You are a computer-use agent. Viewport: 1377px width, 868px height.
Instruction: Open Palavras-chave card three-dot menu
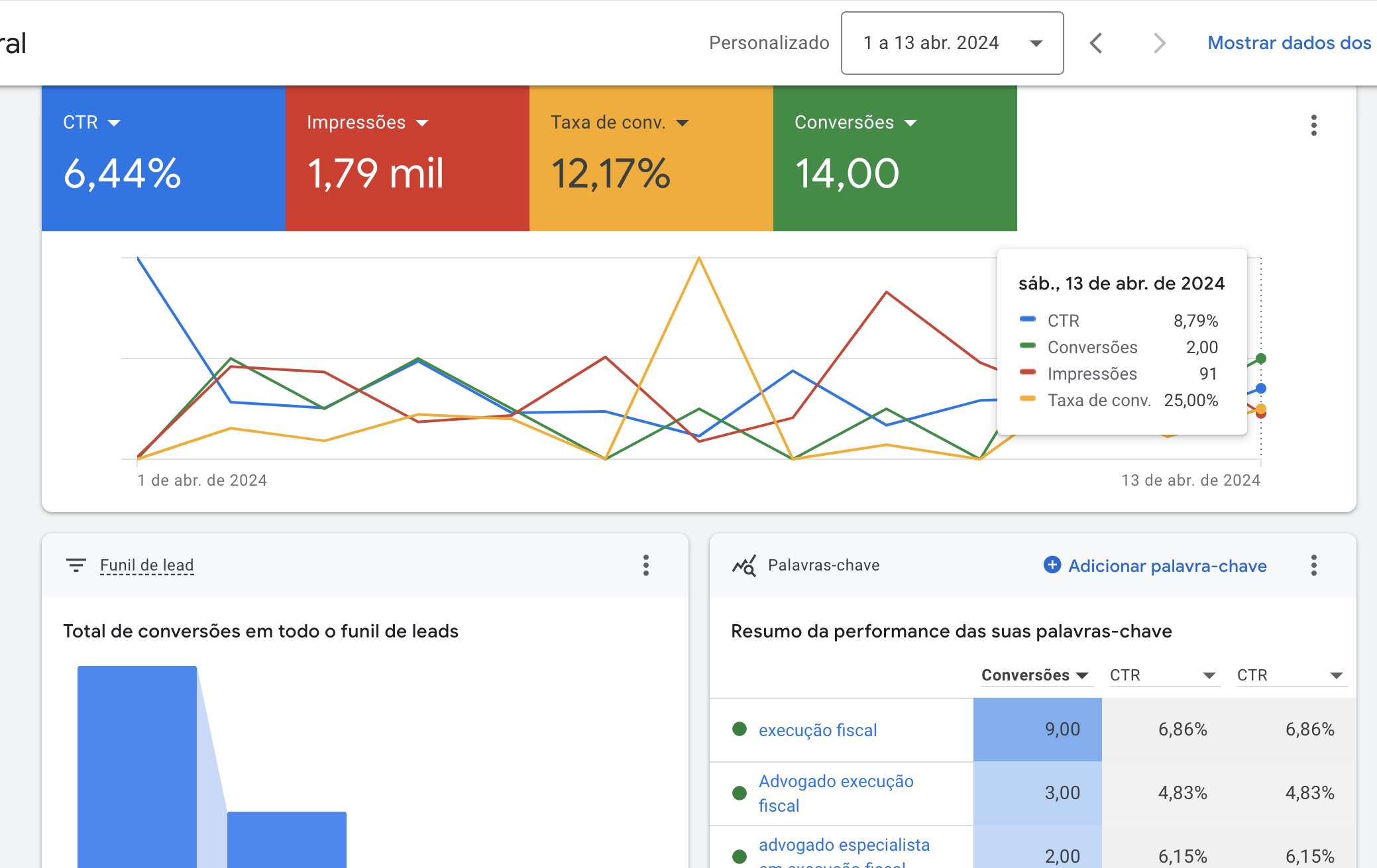pos(1313,565)
